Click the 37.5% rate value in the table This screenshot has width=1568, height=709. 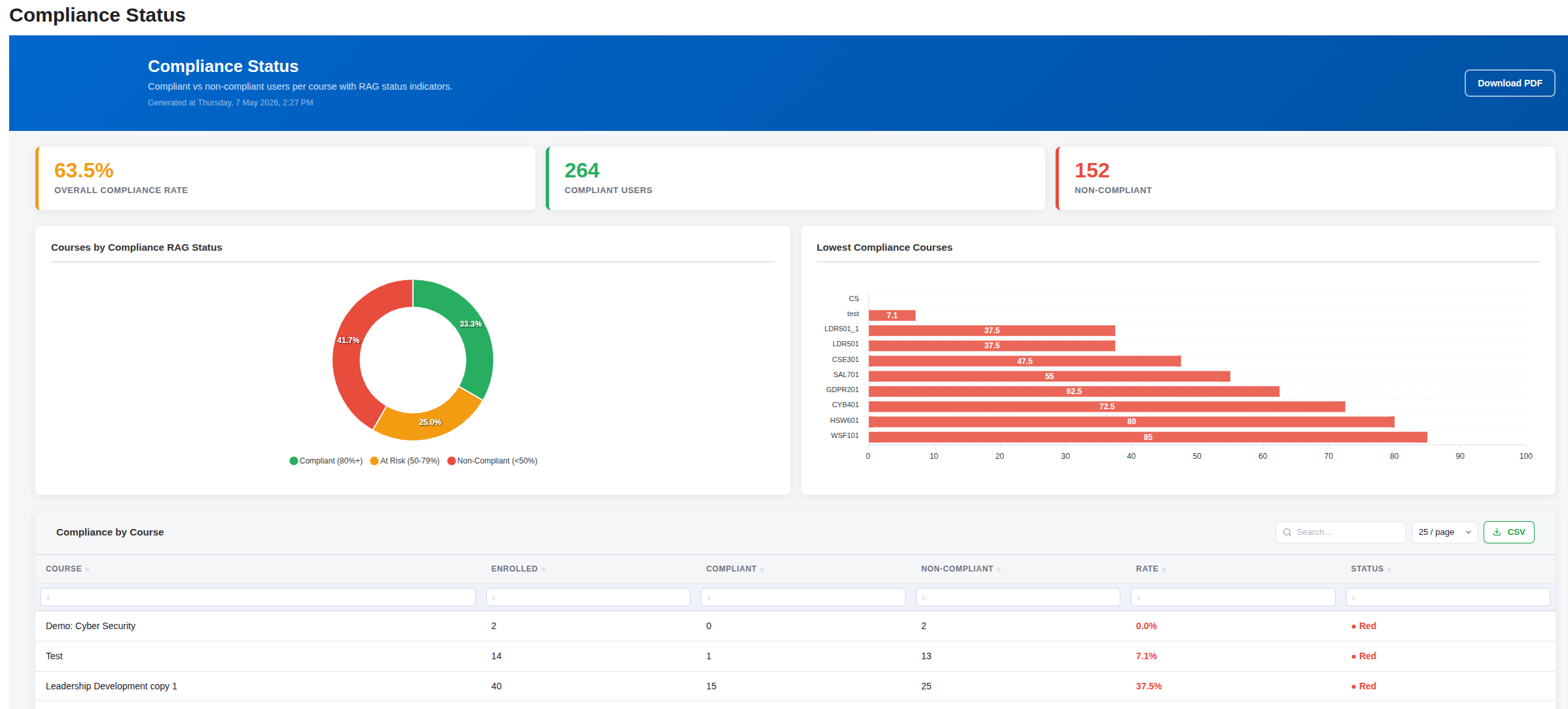coord(1149,686)
